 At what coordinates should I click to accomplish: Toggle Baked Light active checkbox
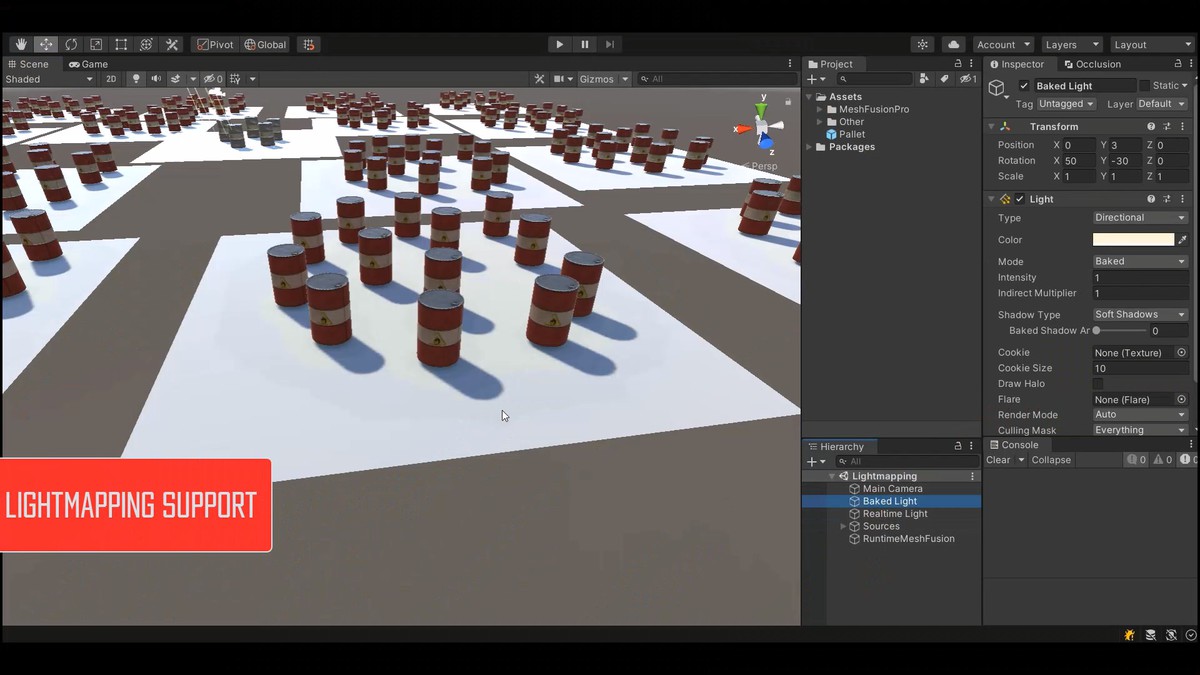pyautogui.click(x=1024, y=86)
